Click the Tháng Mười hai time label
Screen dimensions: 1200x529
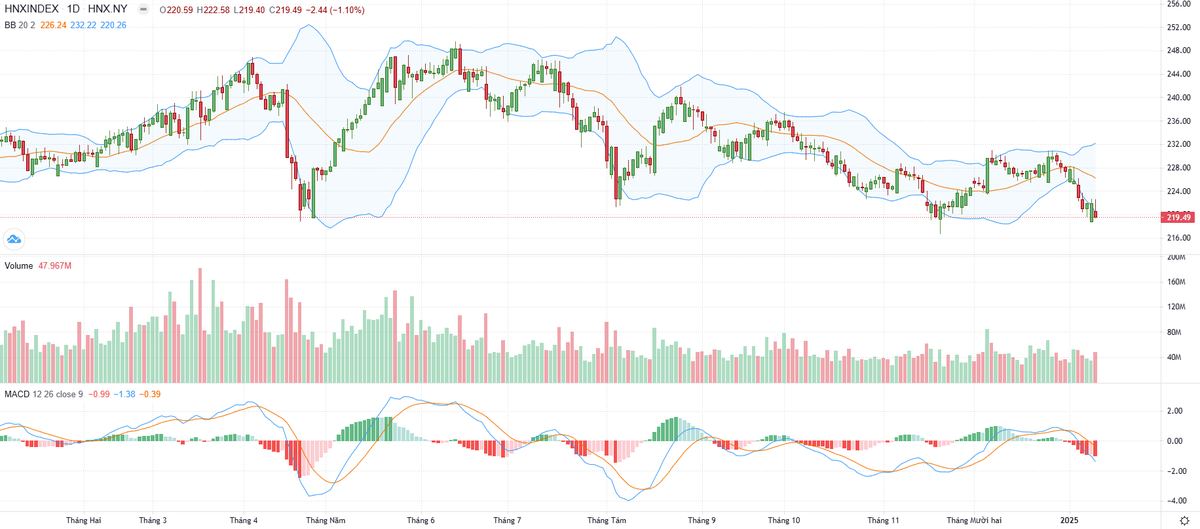(x=972, y=520)
